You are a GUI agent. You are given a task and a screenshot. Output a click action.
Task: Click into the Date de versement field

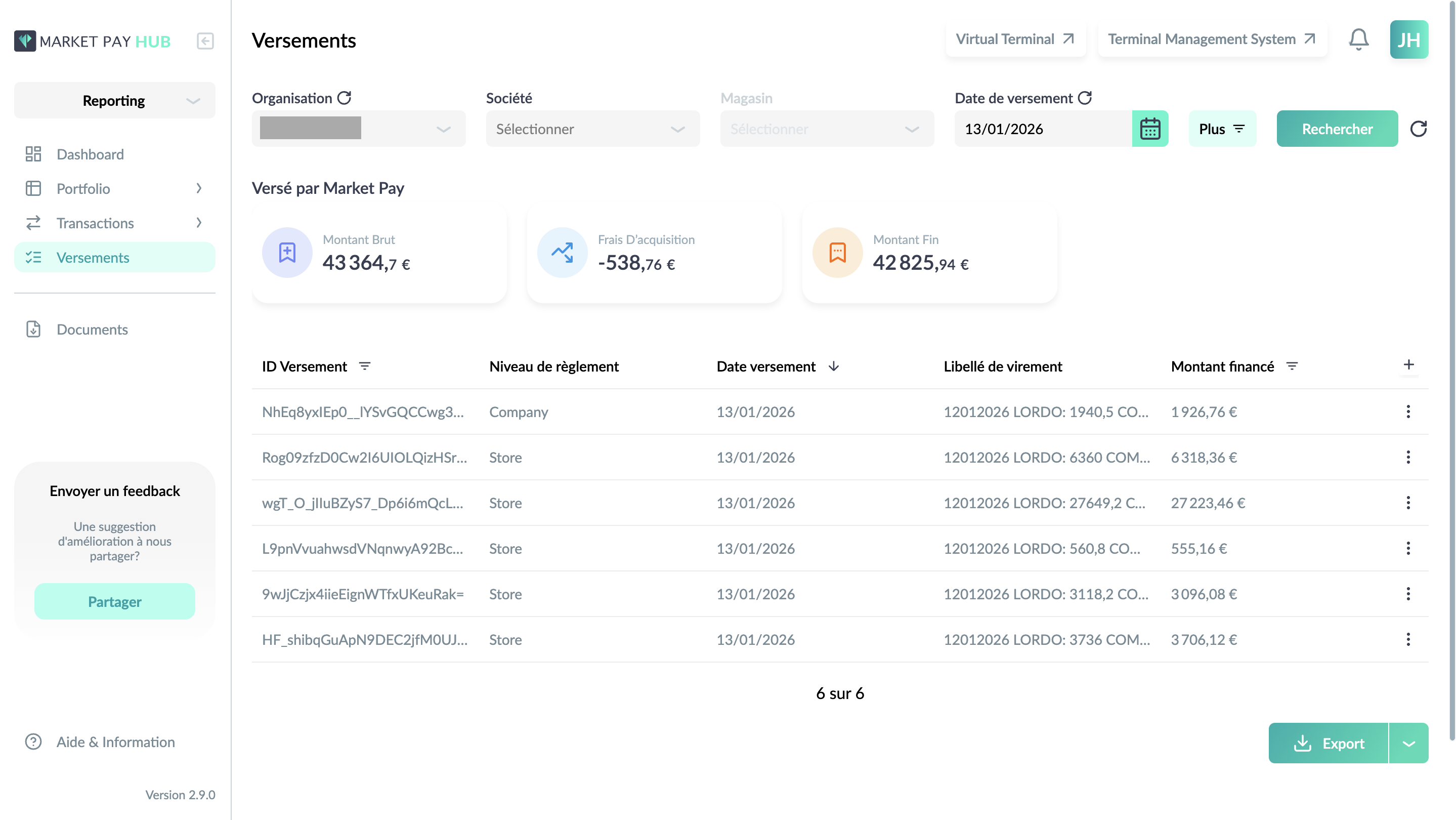click(1043, 129)
